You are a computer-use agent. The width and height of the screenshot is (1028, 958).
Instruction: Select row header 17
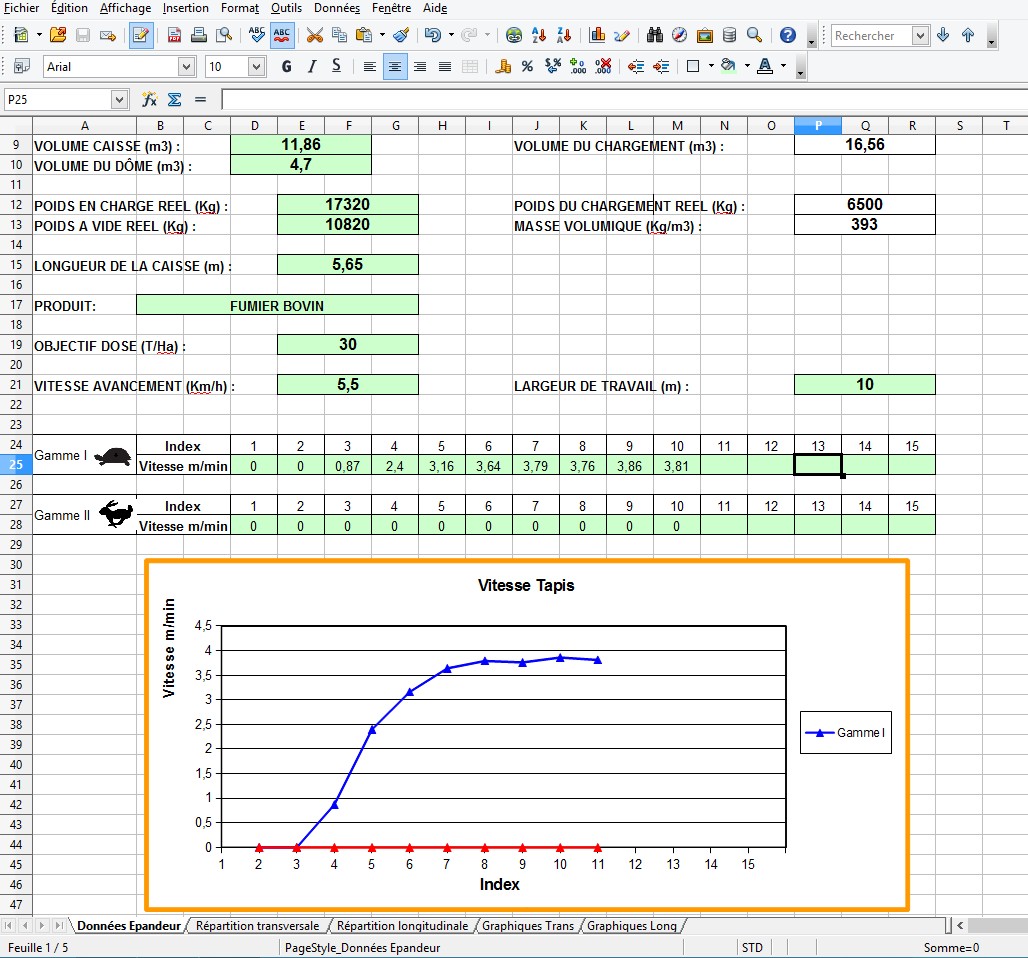16,305
